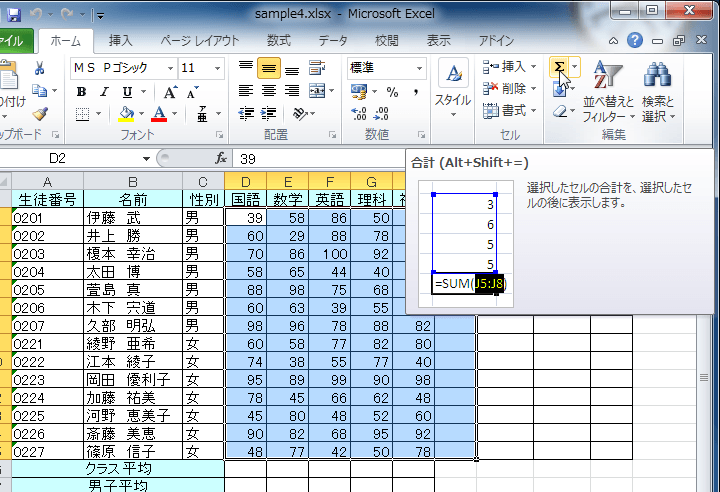Open Excel Help question mark
The image size is (720, 492).
click(635, 40)
